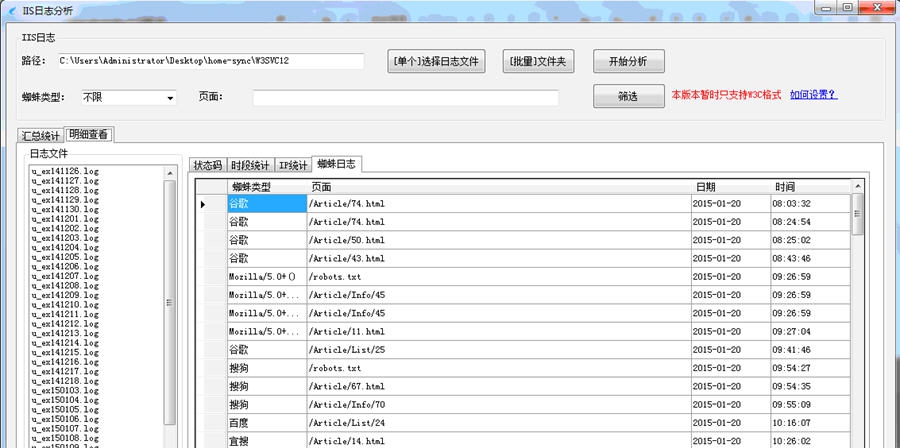
Task: Select log file u_ex141215.log
Action: tap(65, 352)
